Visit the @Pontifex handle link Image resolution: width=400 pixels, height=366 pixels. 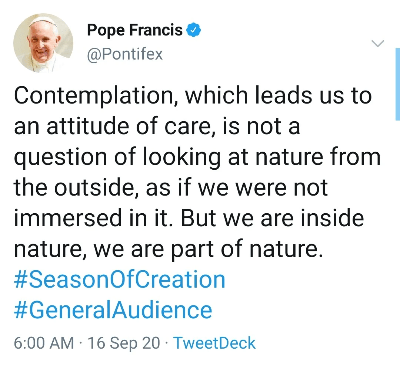125,54
